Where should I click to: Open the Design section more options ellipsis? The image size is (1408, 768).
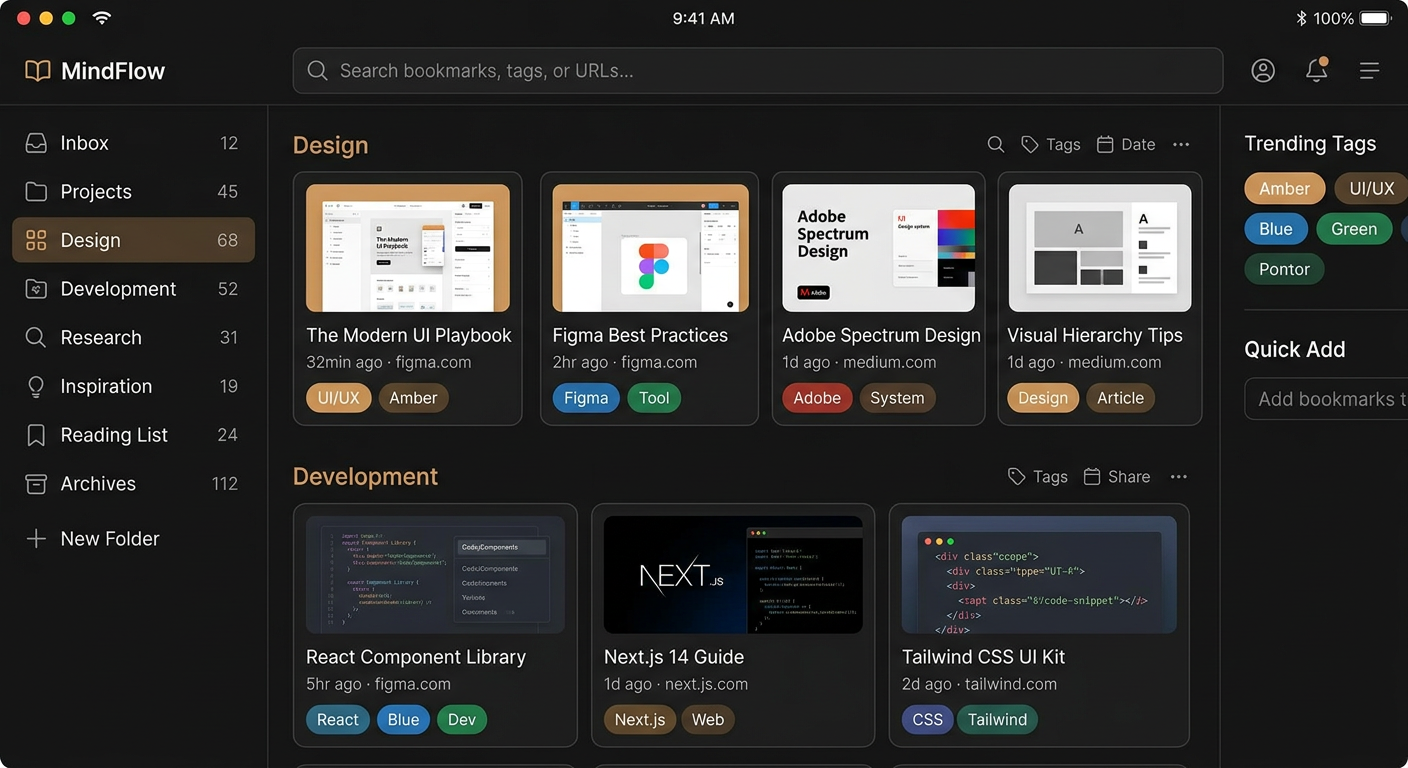click(x=1181, y=145)
